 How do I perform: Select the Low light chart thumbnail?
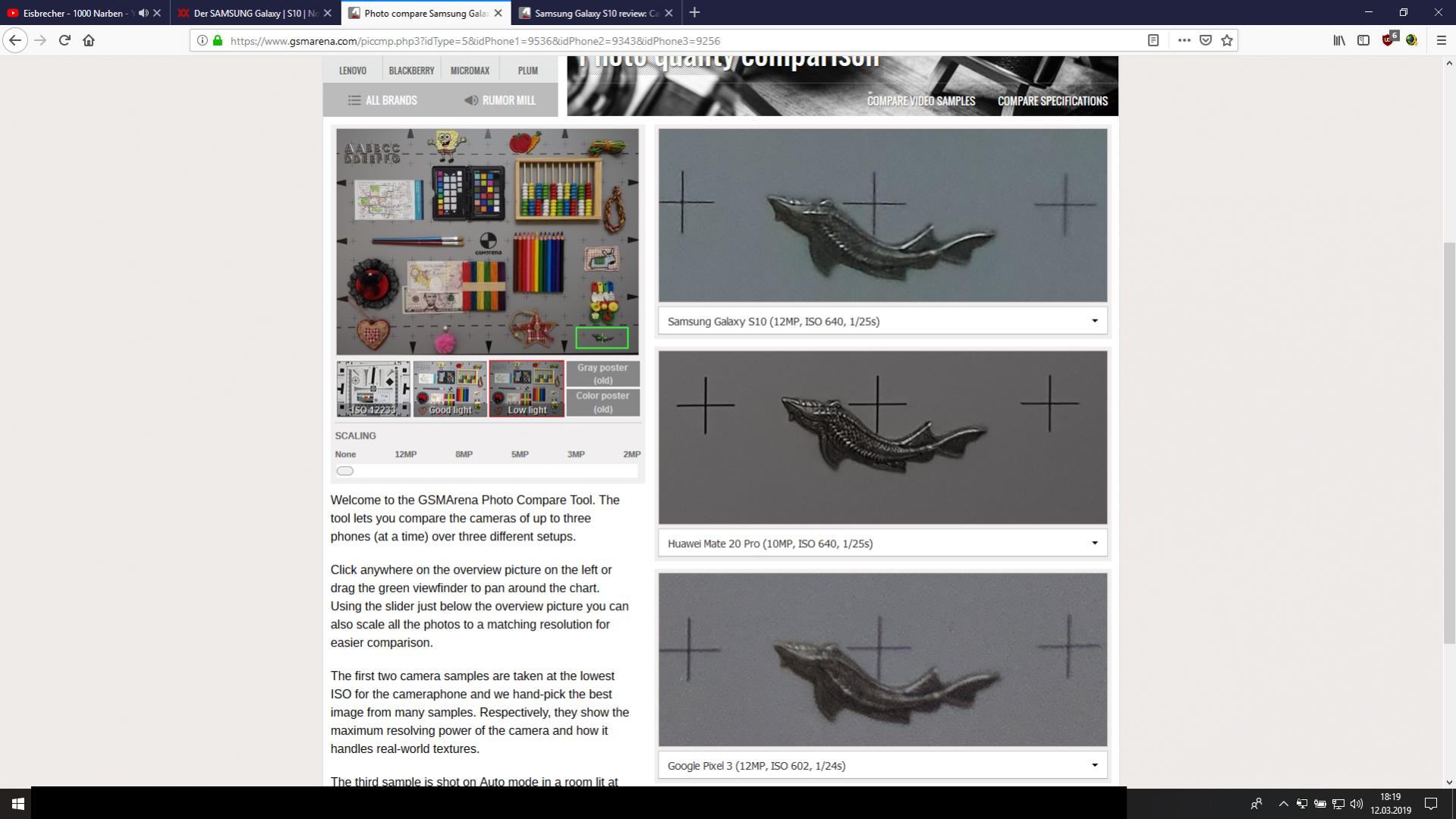(x=527, y=389)
